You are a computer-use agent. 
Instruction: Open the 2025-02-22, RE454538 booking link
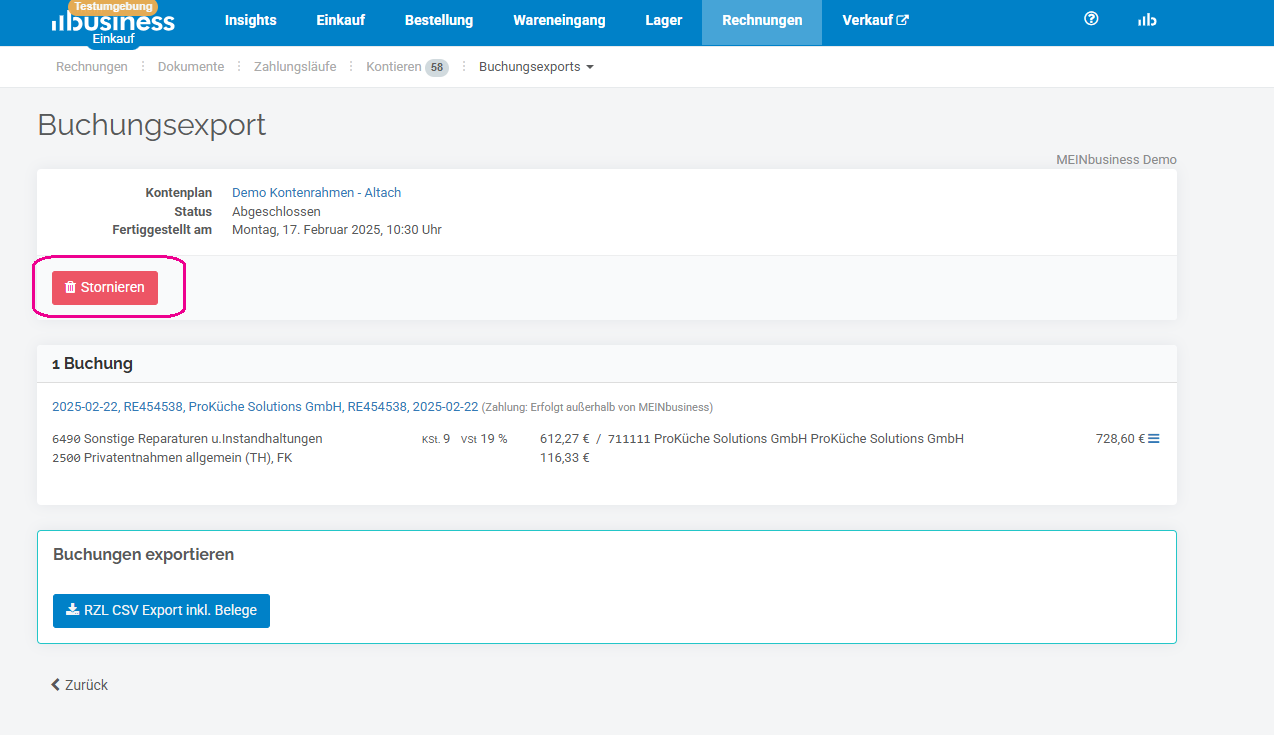(265, 407)
